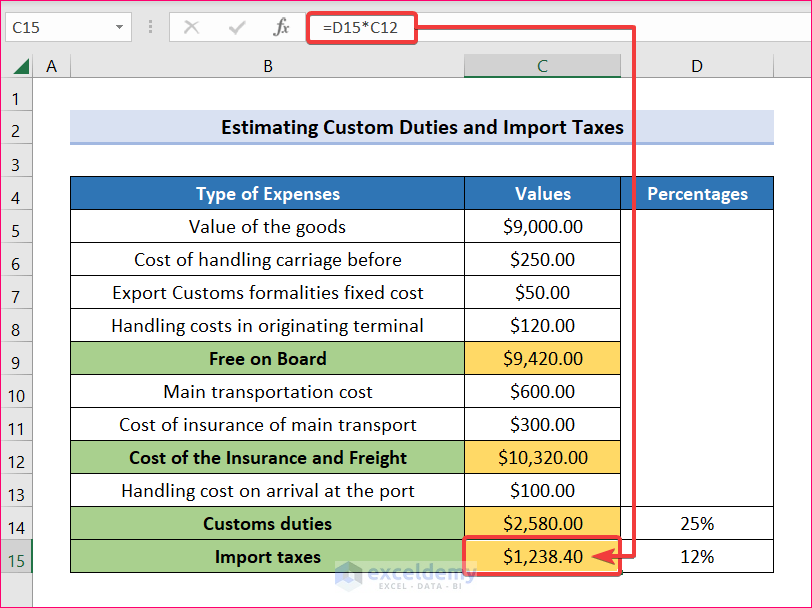Select column D header
The height and width of the screenshot is (608, 812).
coord(696,66)
